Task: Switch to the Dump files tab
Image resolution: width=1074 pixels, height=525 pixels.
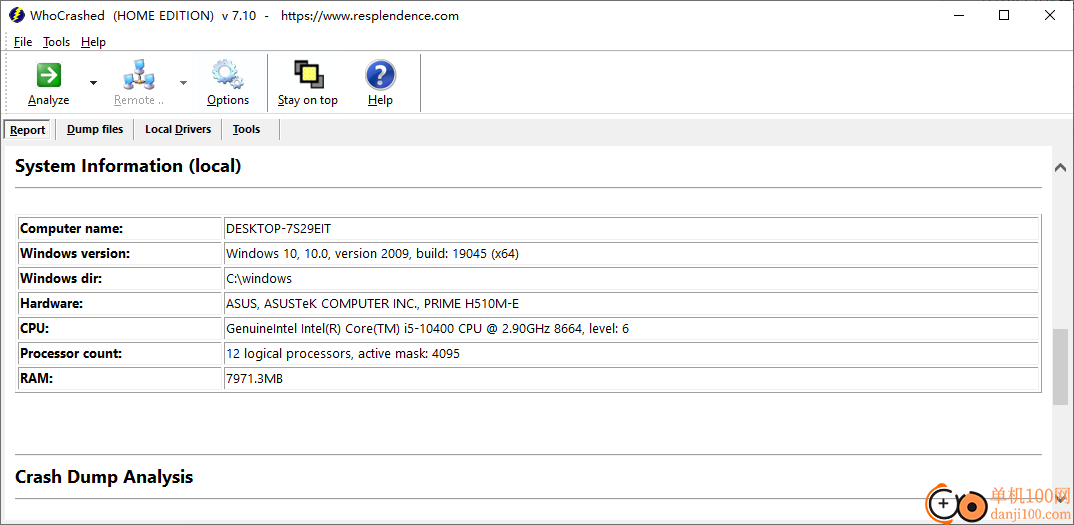Action: point(95,129)
